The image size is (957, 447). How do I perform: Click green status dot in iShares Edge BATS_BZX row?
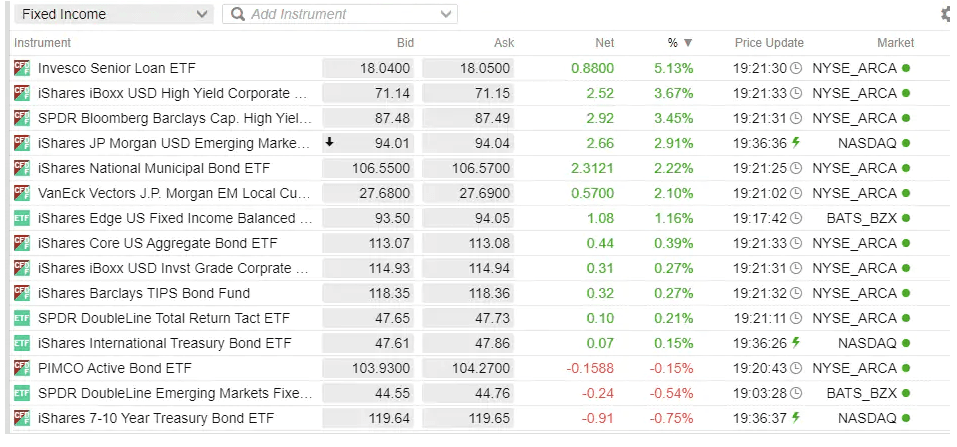point(906,218)
